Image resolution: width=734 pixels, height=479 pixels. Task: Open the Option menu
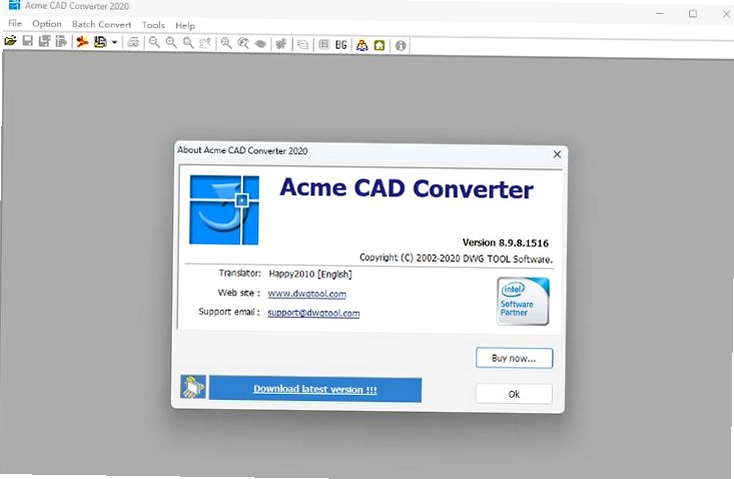pyautogui.click(x=47, y=23)
